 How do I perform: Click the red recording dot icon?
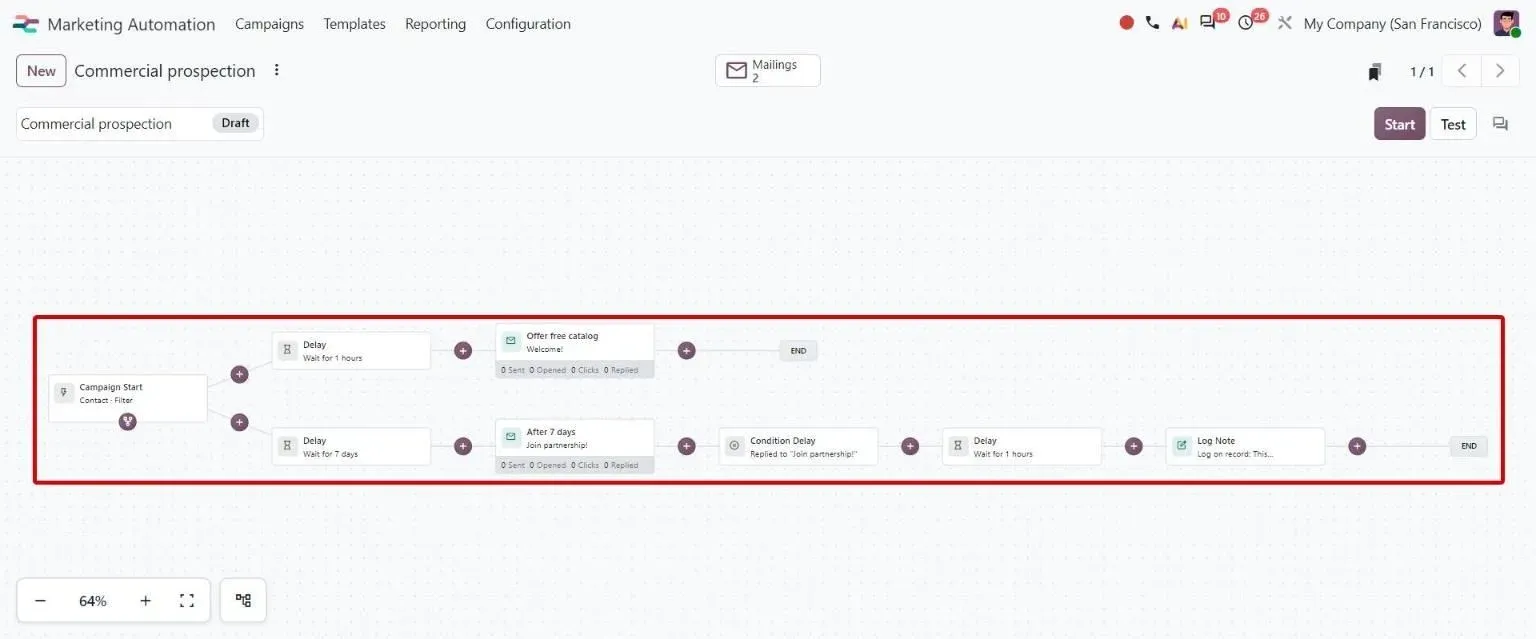coord(1127,23)
